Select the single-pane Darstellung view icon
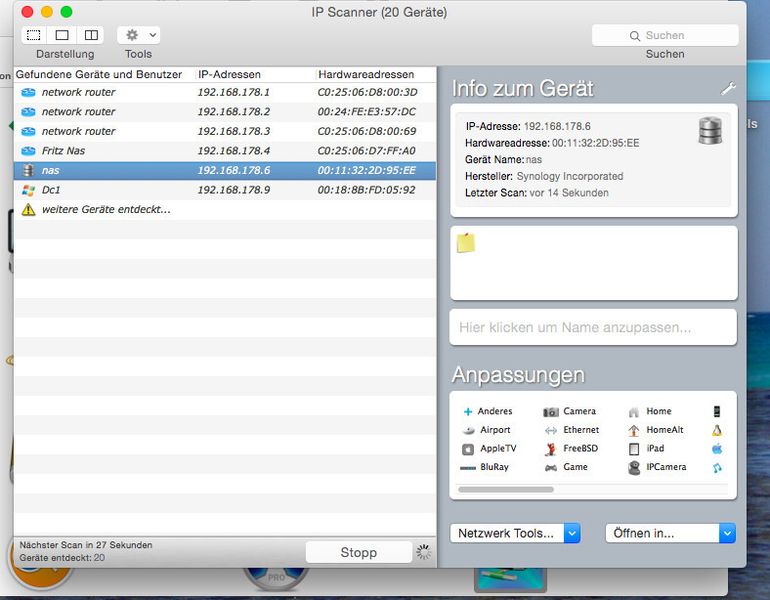This screenshot has width=770, height=600. pos(62,35)
